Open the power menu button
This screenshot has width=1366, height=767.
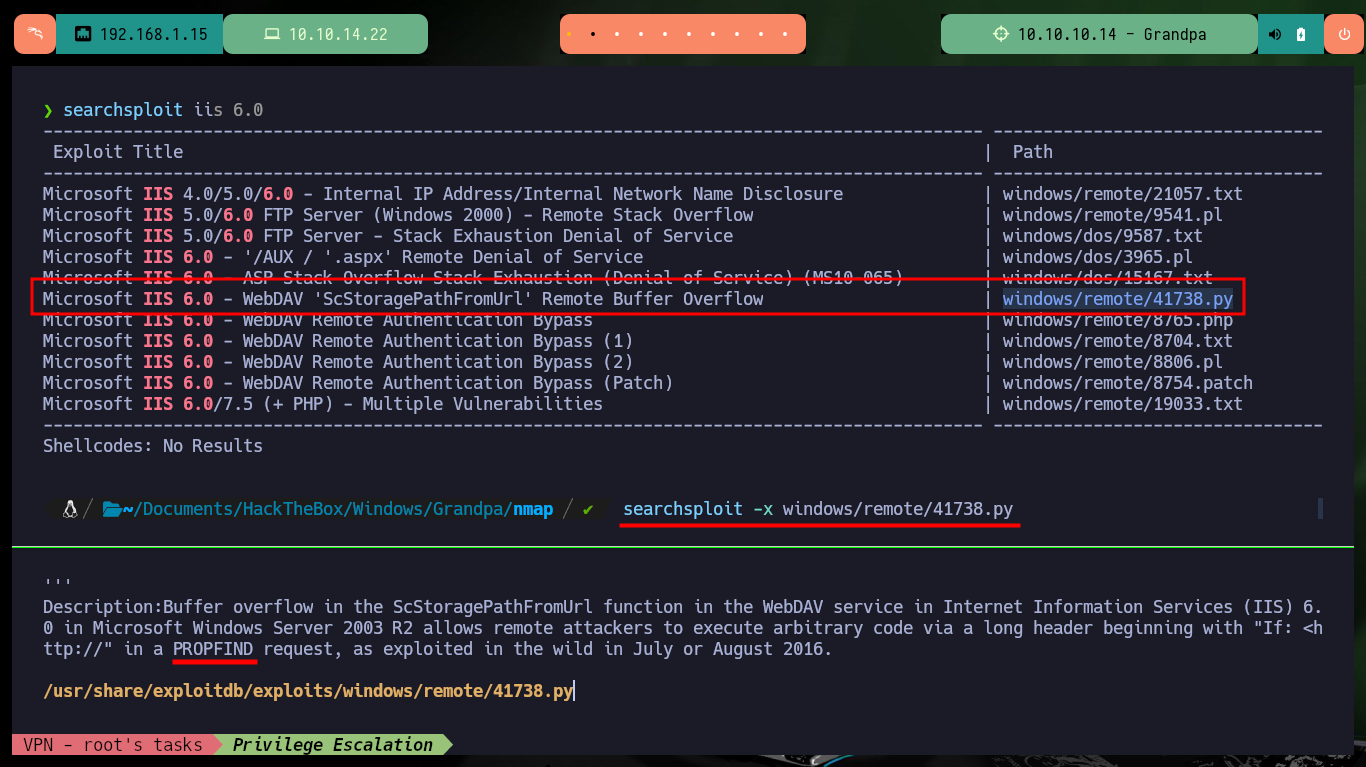pyautogui.click(x=1343, y=34)
